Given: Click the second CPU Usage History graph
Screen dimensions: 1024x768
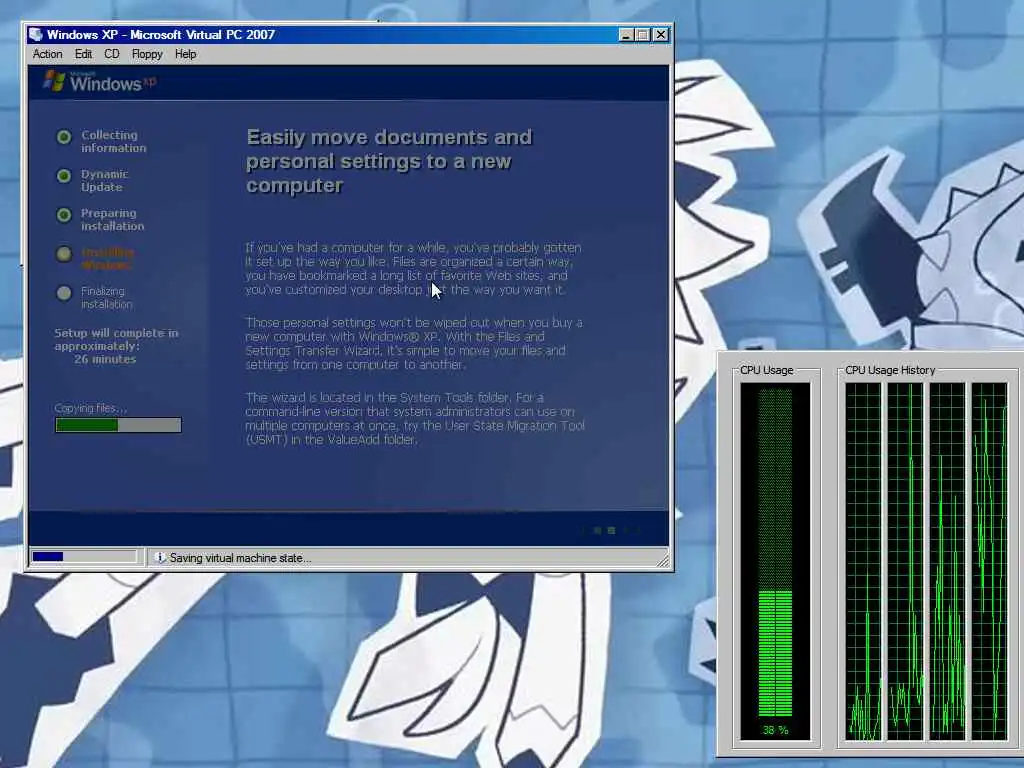Looking at the screenshot, I should (905, 562).
